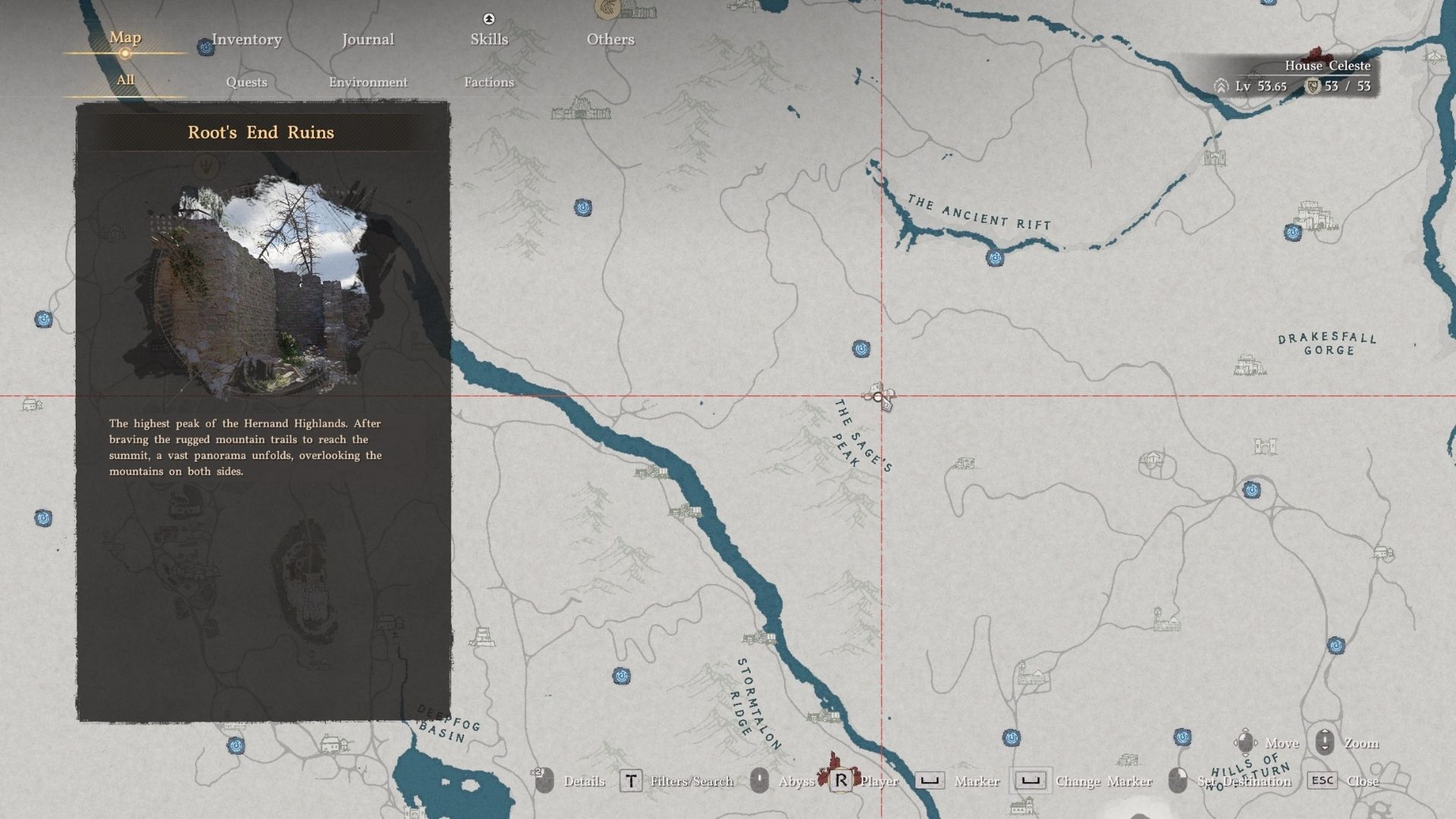Click the Drakesfall Gorge map label

(1327, 344)
